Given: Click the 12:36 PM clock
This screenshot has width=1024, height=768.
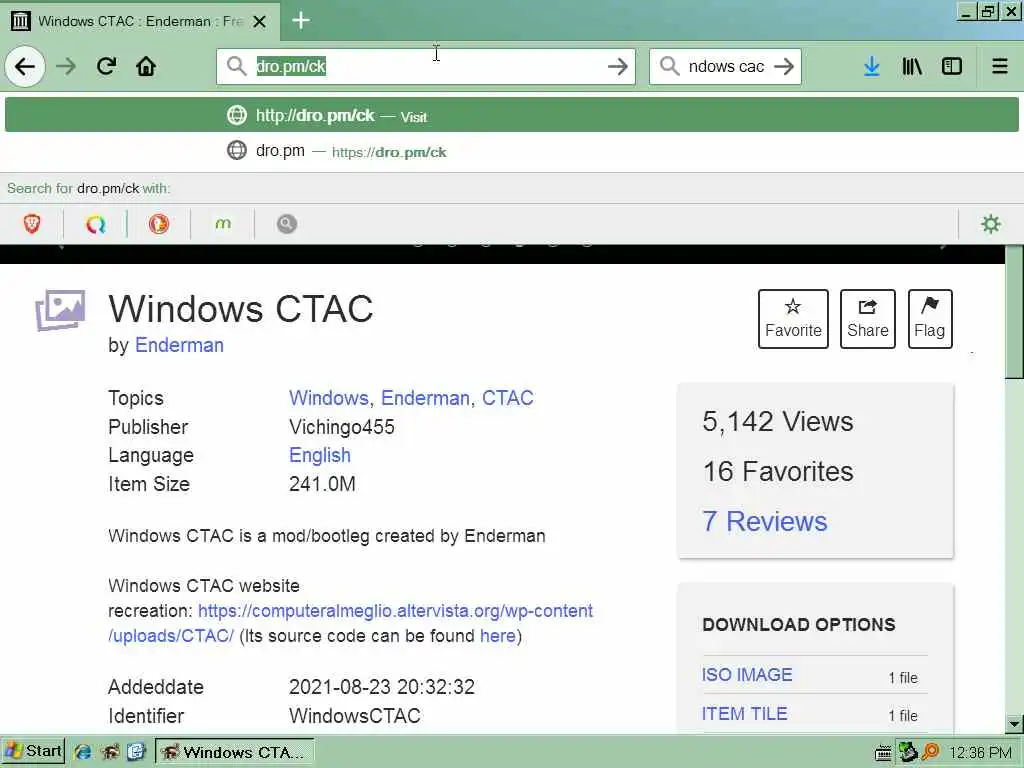Looking at the screenshot, I should [x=980, y=752].
